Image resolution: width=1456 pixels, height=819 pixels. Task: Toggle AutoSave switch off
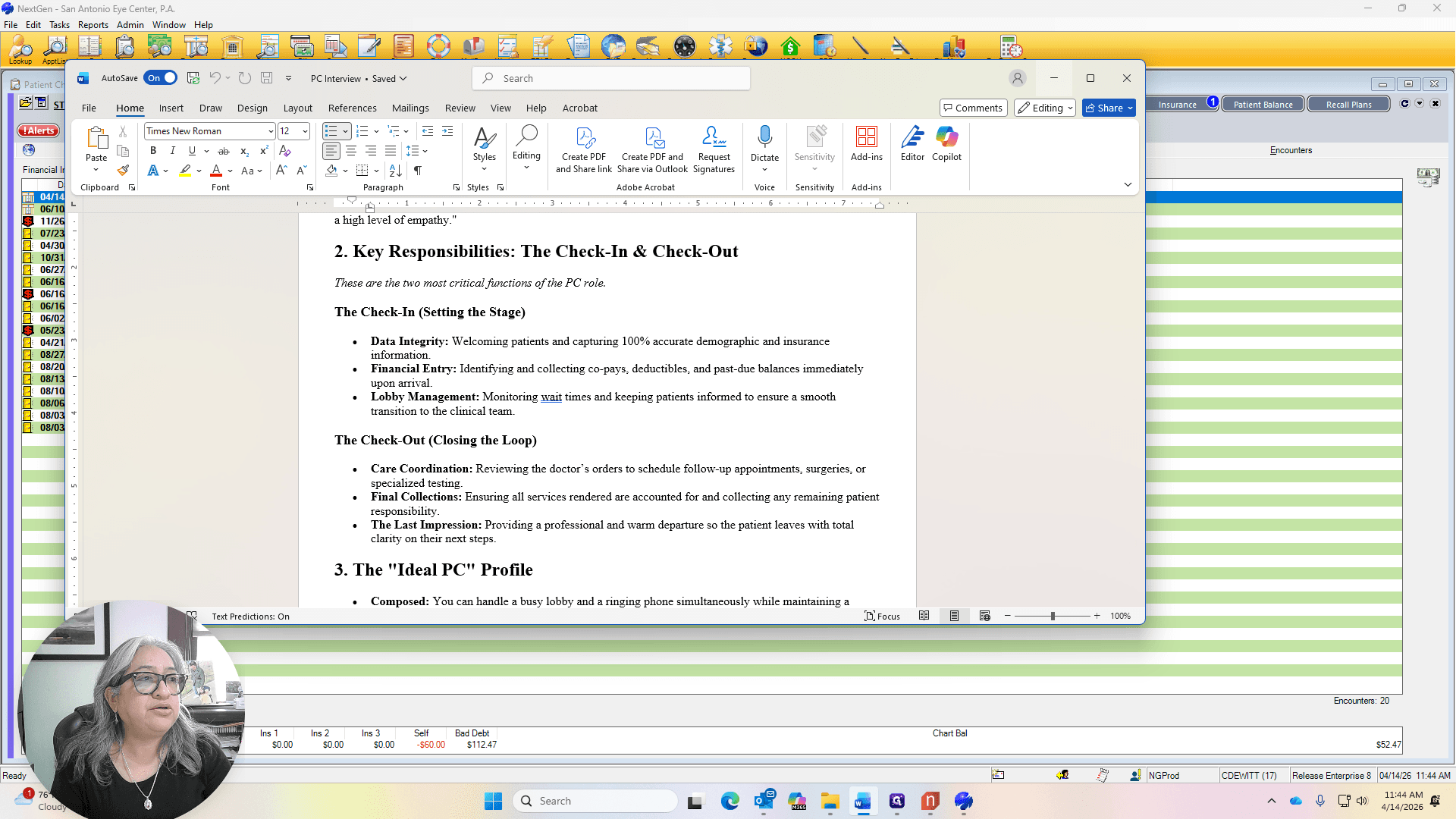coord(161,78)
